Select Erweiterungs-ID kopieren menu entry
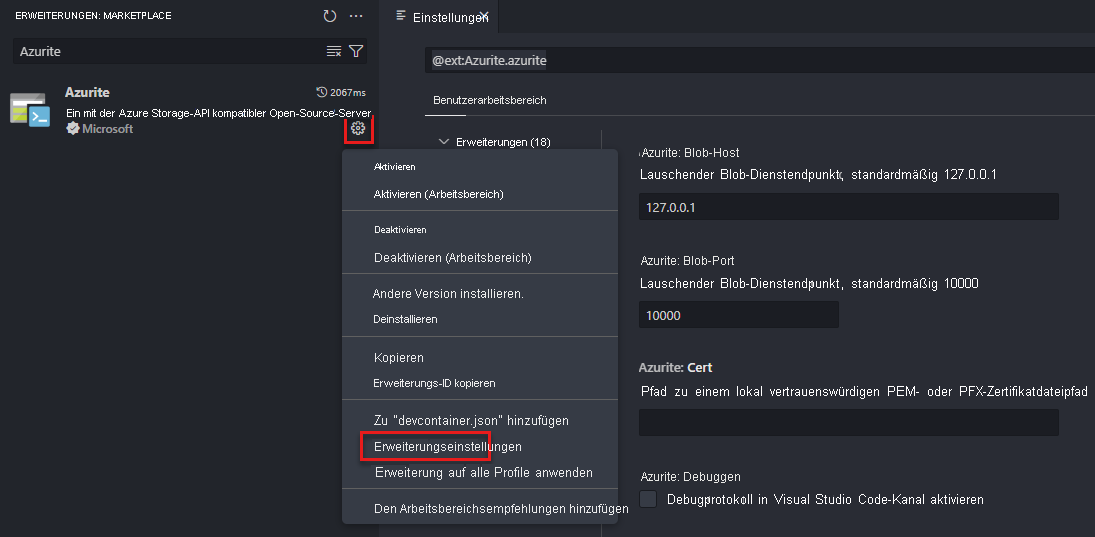This screenshot has height=537, width=1095. 435,383
